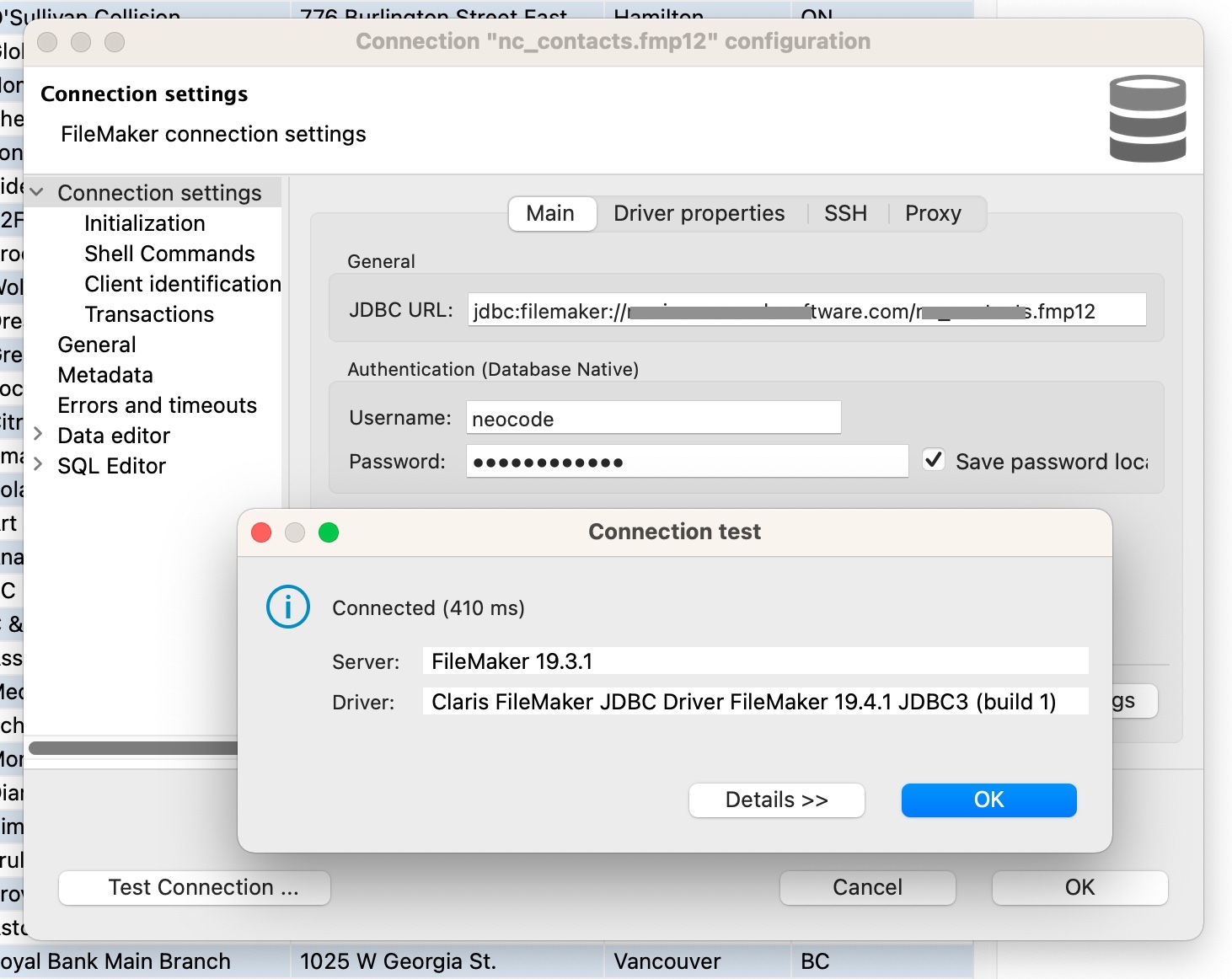Click the JDBC URL input field

tap(806, 310)
